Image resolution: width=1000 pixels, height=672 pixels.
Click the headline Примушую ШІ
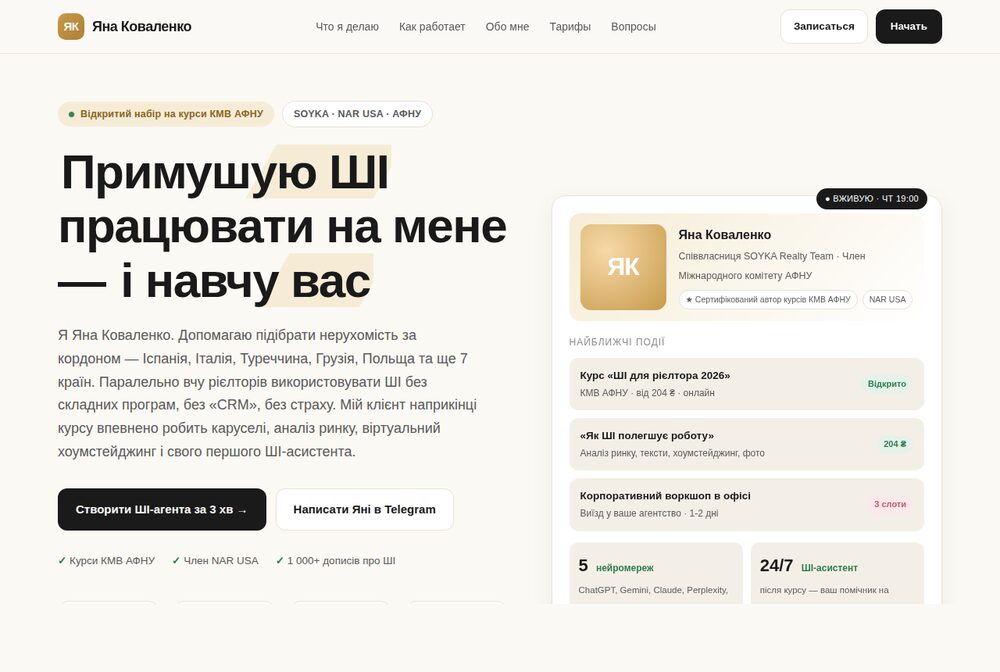[x=224, y=172]
